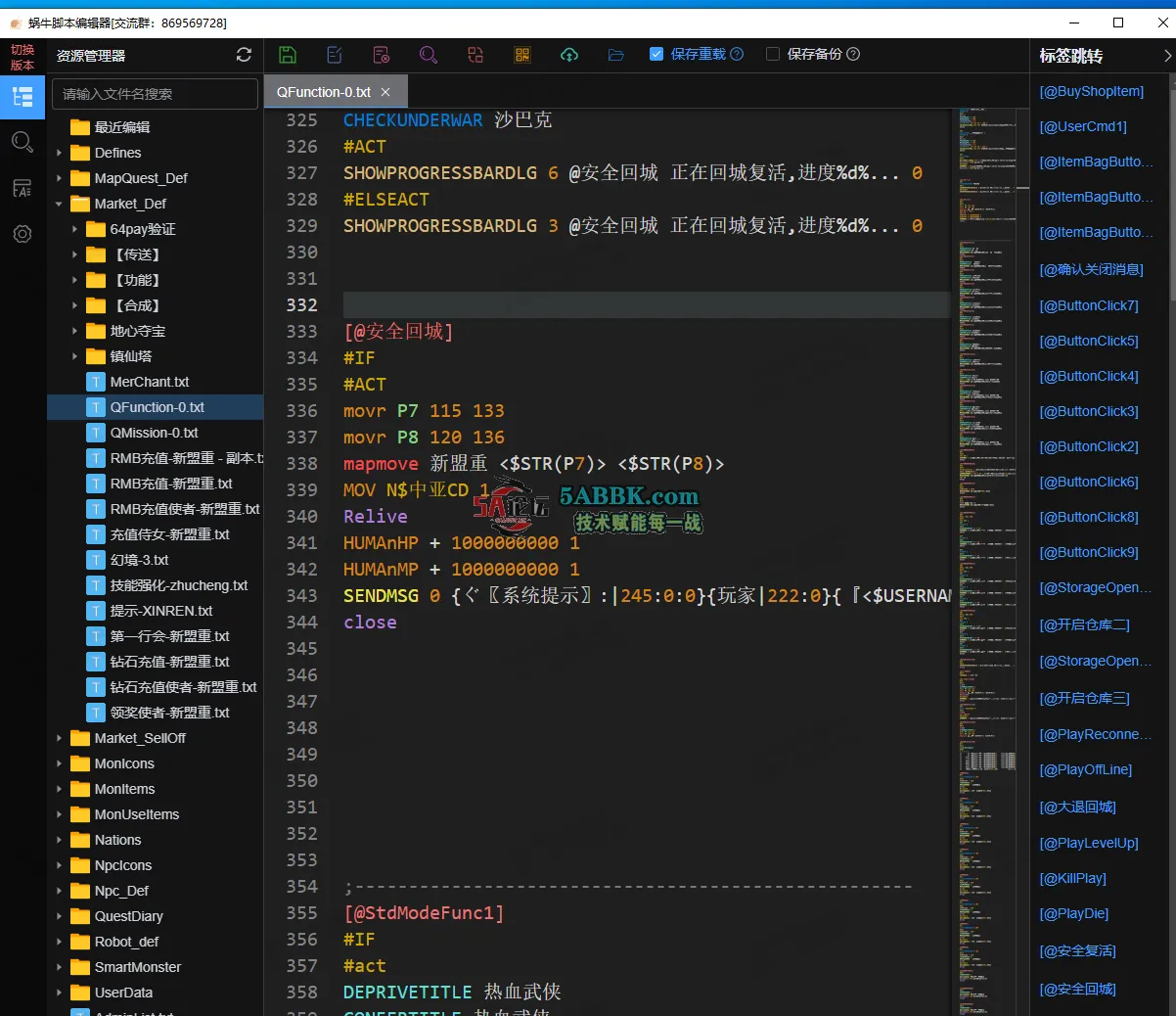Close the QFunction-0.txt tab
The height and width of the screenshot is (1016, 1176).
(385, 92)
